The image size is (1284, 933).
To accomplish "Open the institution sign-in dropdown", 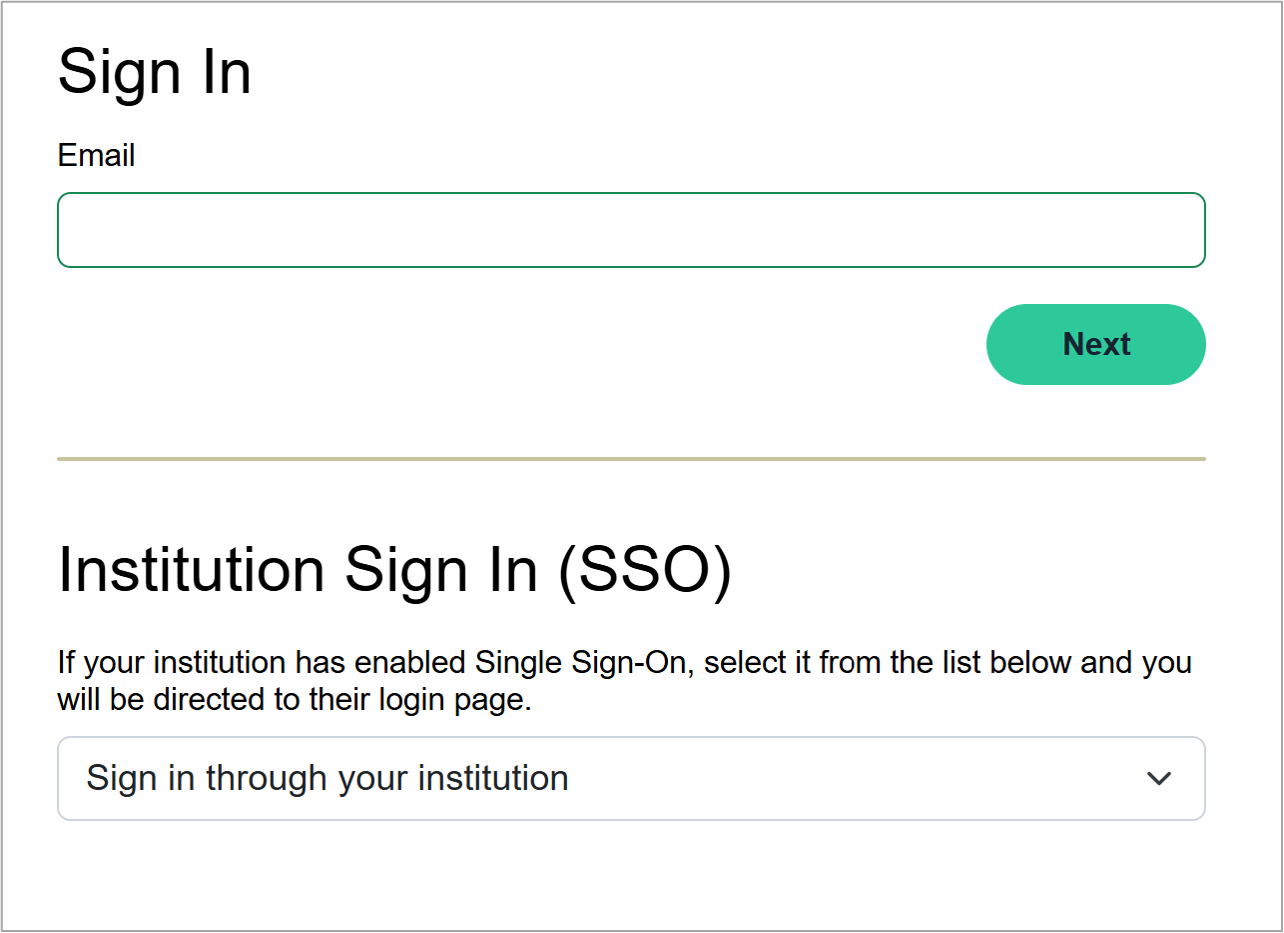I will (631, 778).
